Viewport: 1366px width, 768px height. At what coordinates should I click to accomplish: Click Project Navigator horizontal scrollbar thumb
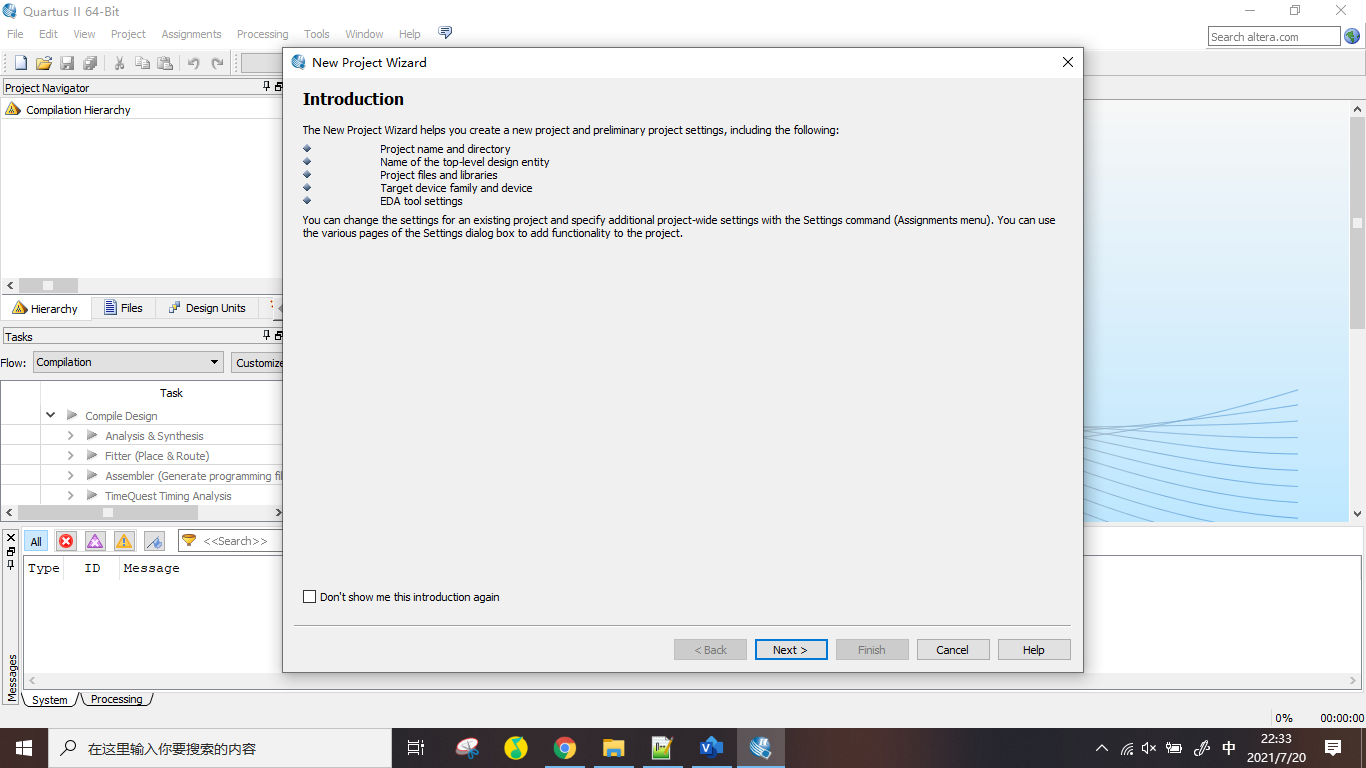tap(47, 285)
